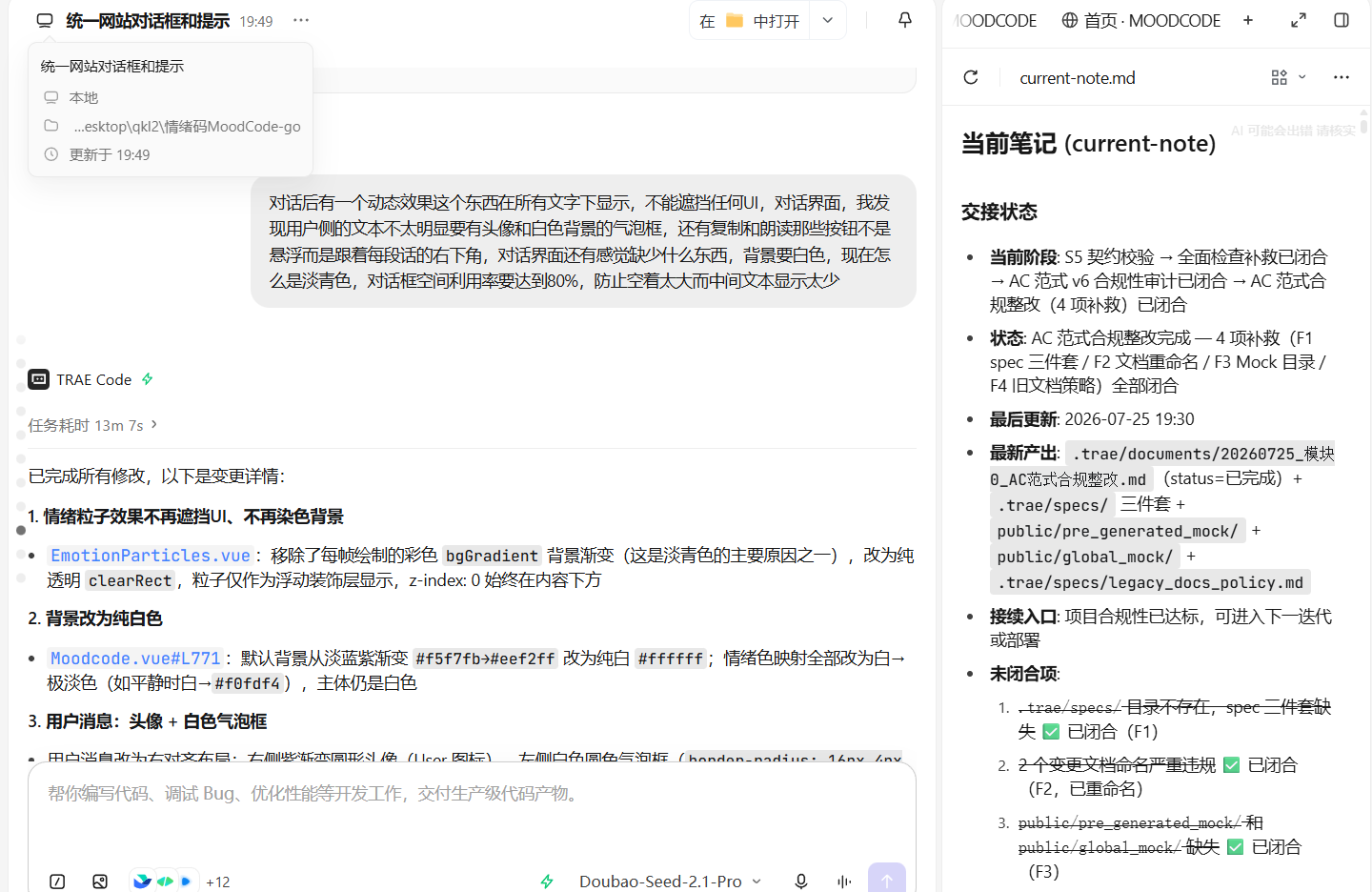The width and height of the screenshot is (1372, 892).
Task: Click the 更新于 19:49 row
Action: pos(171,154)
